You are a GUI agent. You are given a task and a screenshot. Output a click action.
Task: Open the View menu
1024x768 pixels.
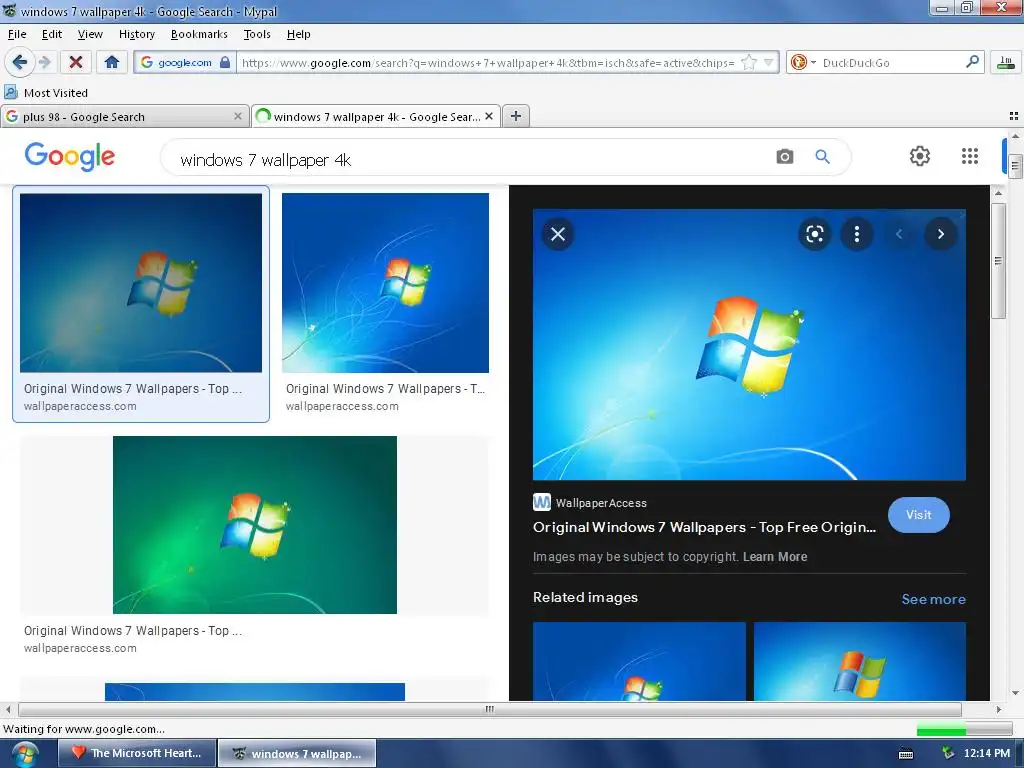coord(89,34)
